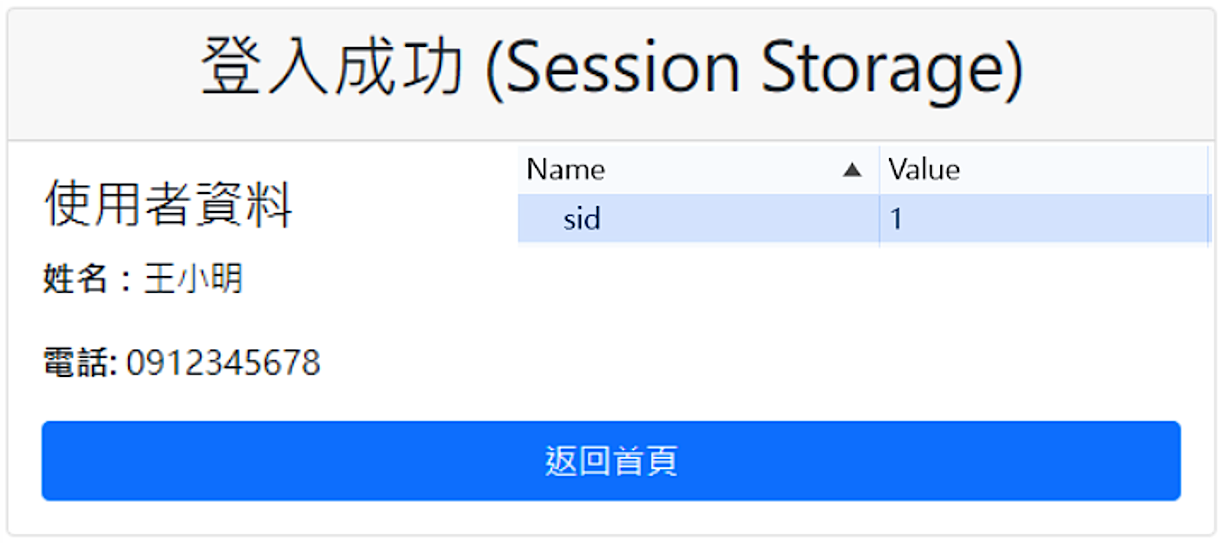Click blank area right of phone number
This screenshot has height=544, width=1224.
point(600,362)
